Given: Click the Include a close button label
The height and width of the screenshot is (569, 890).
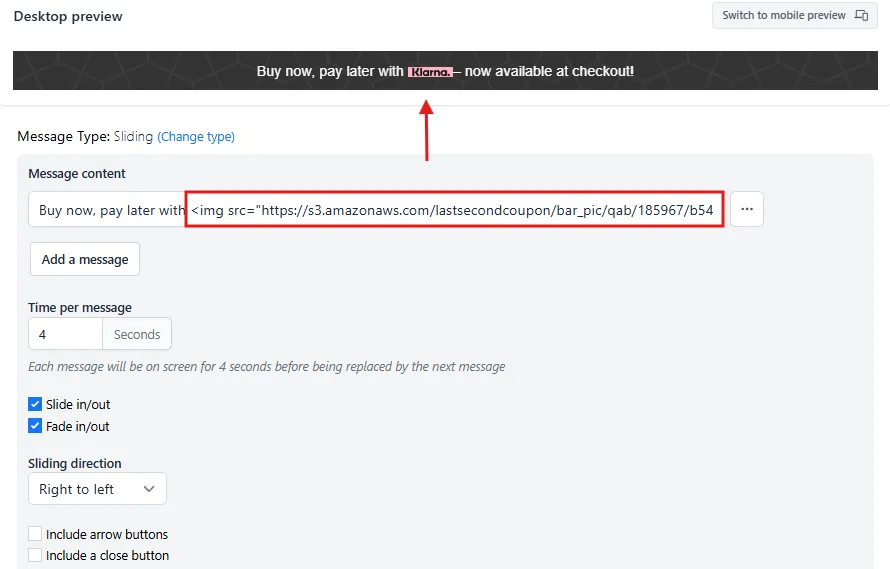Looking at the screenshot, I should point(107,555).
